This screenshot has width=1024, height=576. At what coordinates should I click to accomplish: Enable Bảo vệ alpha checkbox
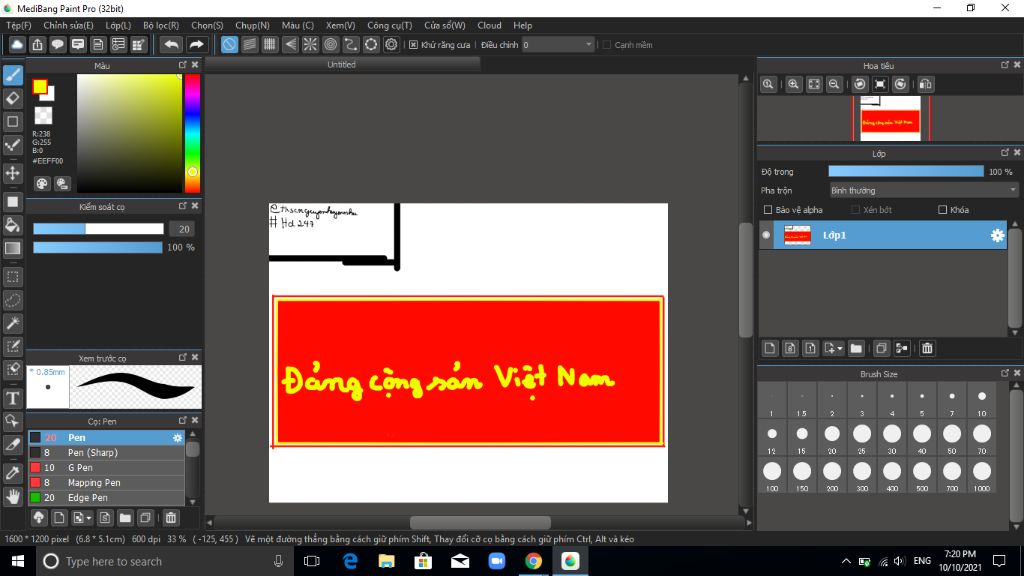[768, 210]
